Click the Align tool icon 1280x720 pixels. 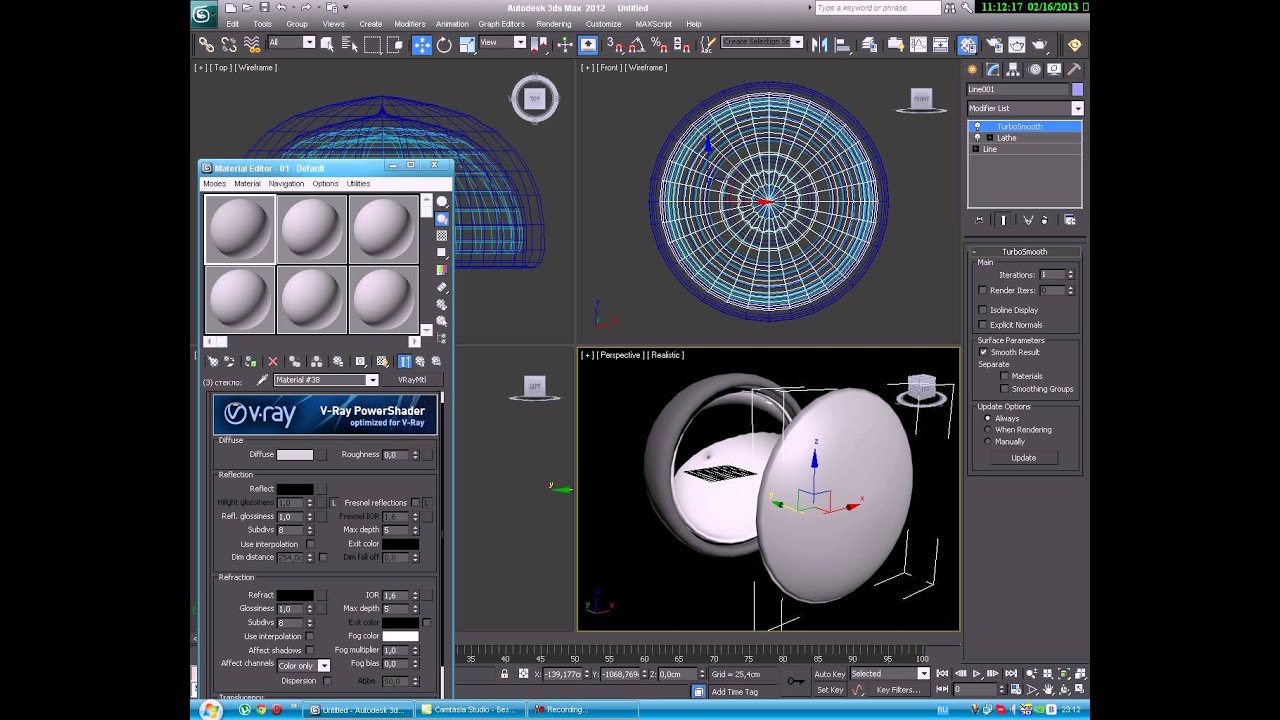pyautogui.click(x=842, y=44)
